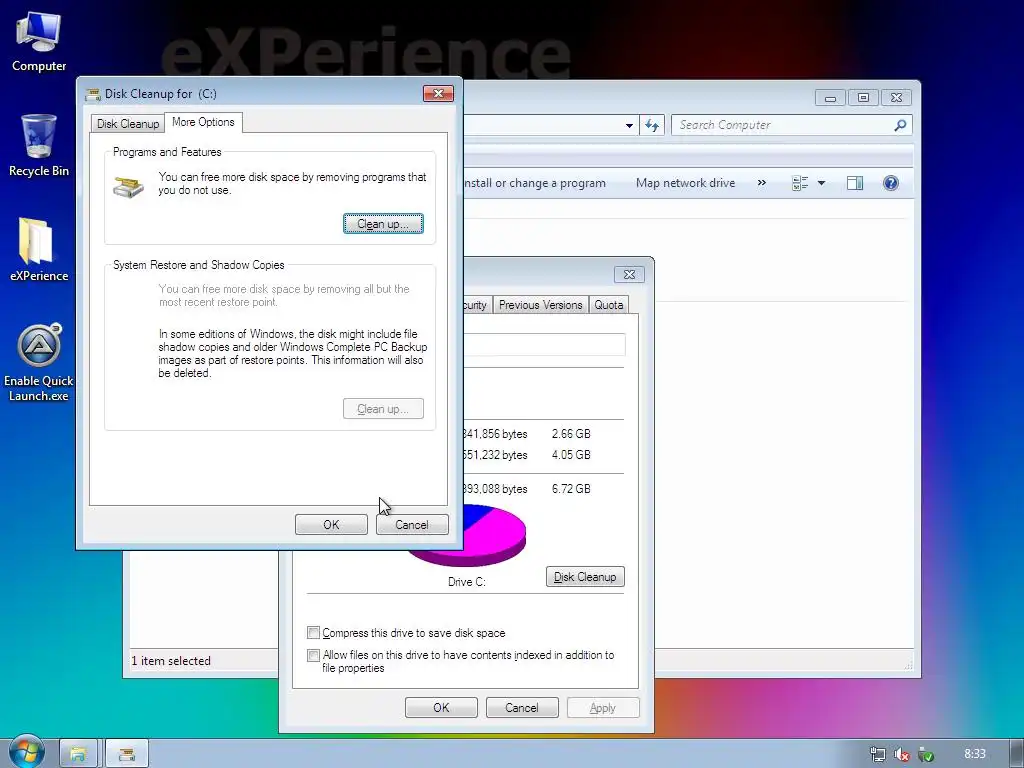Select the More Options tab
The width and height of the screenshot is (1024, 768).
click(203, 122)
